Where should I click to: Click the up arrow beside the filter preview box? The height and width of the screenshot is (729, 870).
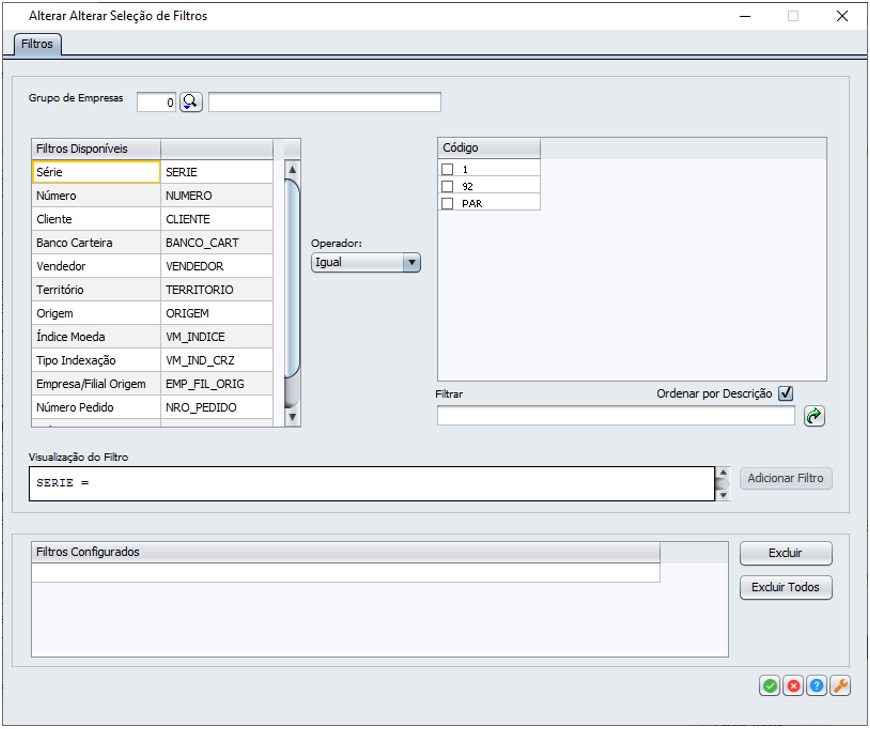[723, 473]
